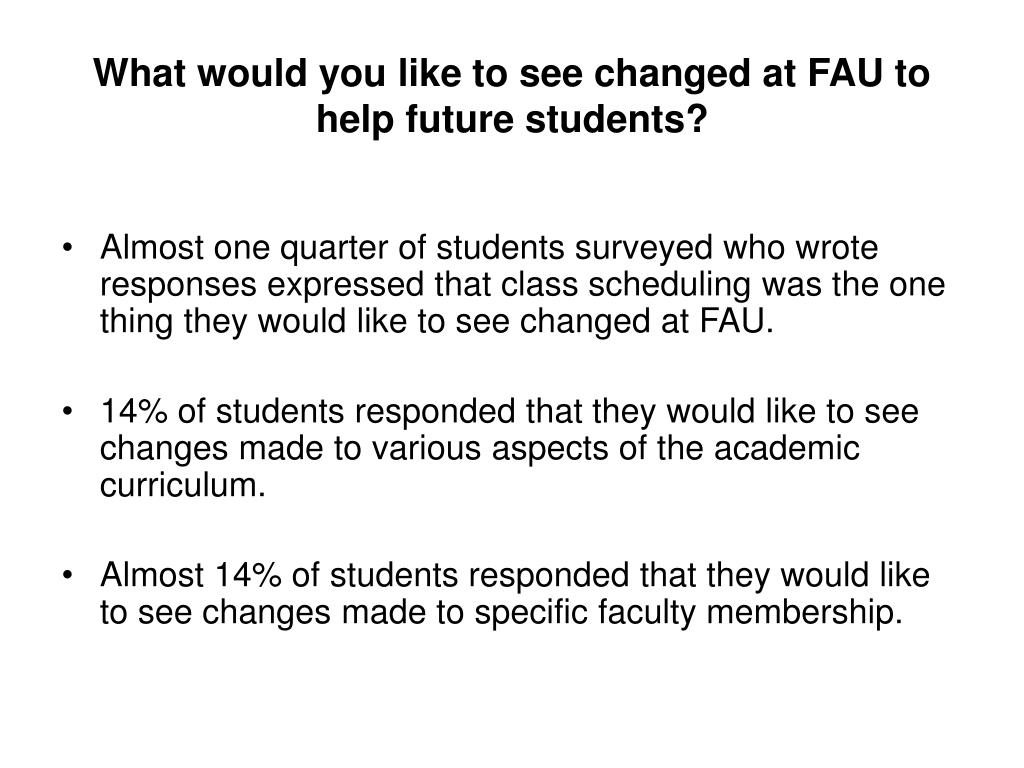Click 'thing they would like to see changed'
1024x768 pixels.
tap(376, 322)
